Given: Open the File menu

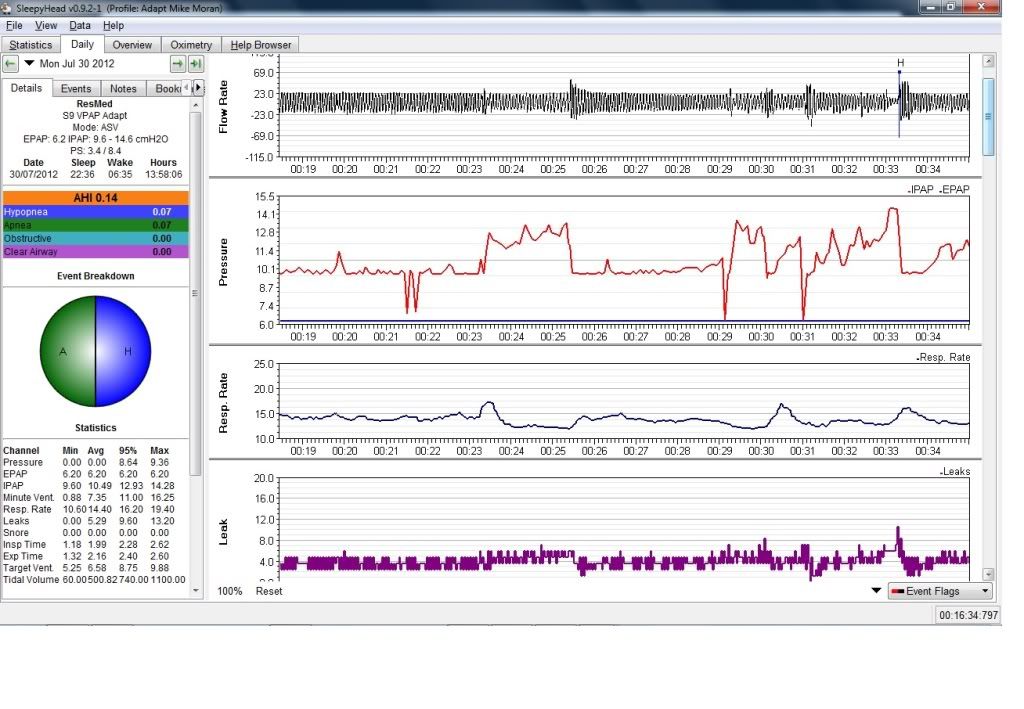Looking at the screenshot, I should point(14,25).
